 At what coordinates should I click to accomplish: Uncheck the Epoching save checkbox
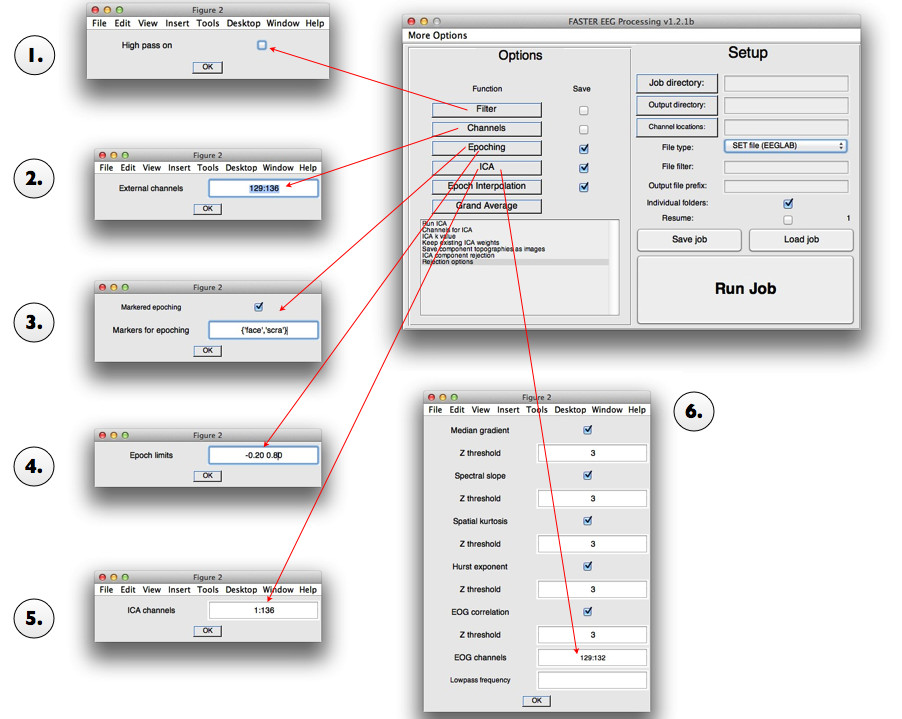pyautogui.click(x=583, y=148)
